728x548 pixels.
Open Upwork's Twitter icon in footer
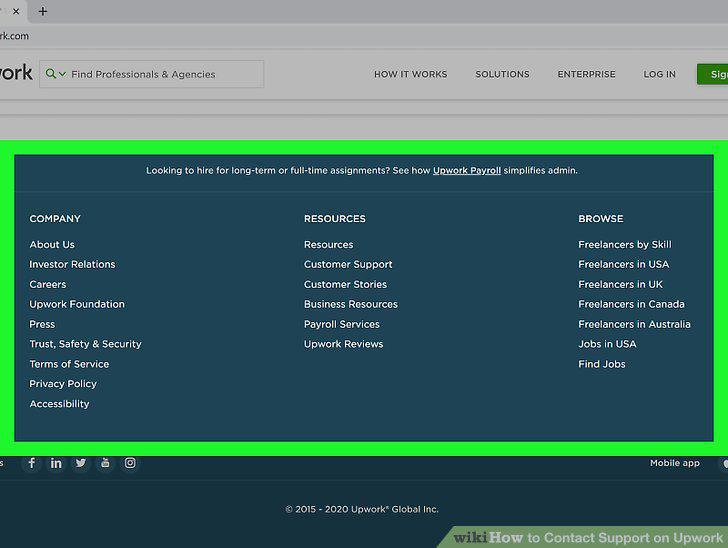81,463
